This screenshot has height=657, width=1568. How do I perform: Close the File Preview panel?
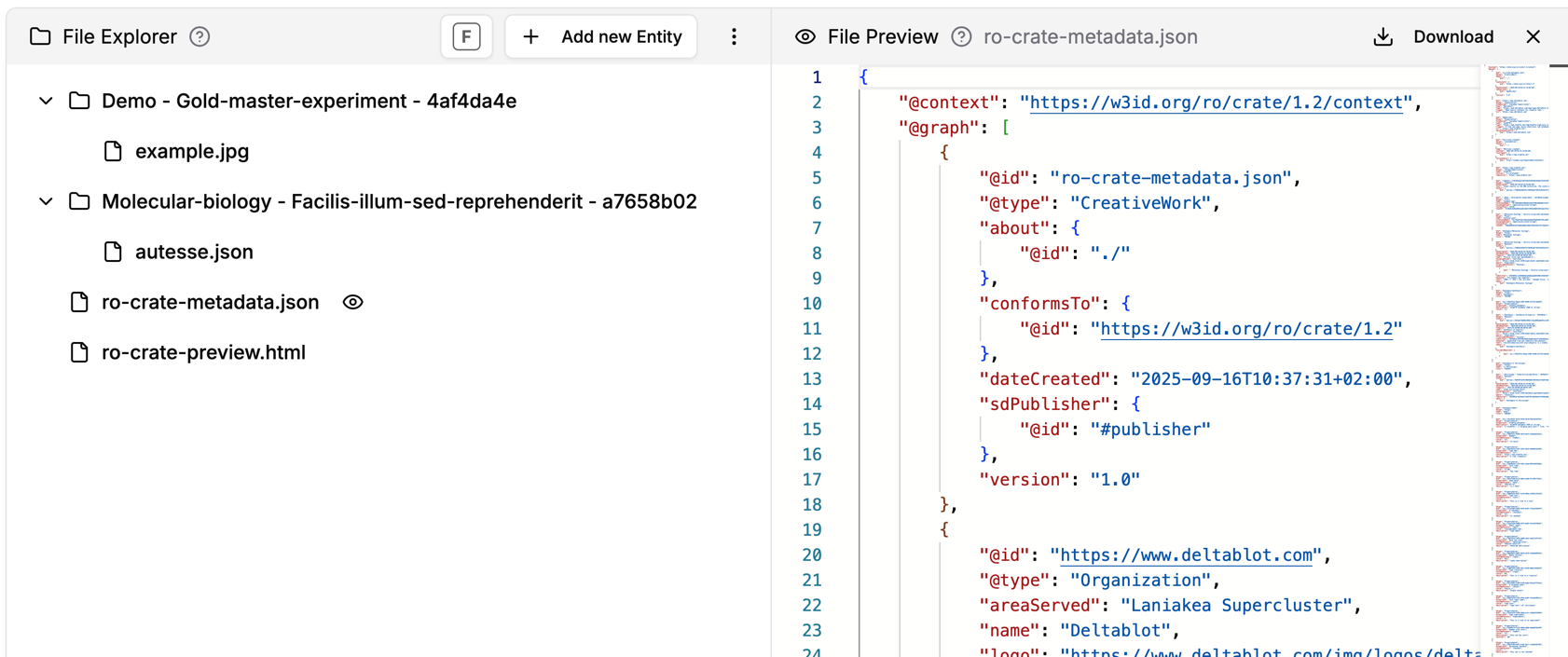pyautogui.click(x=1534, y=37)
